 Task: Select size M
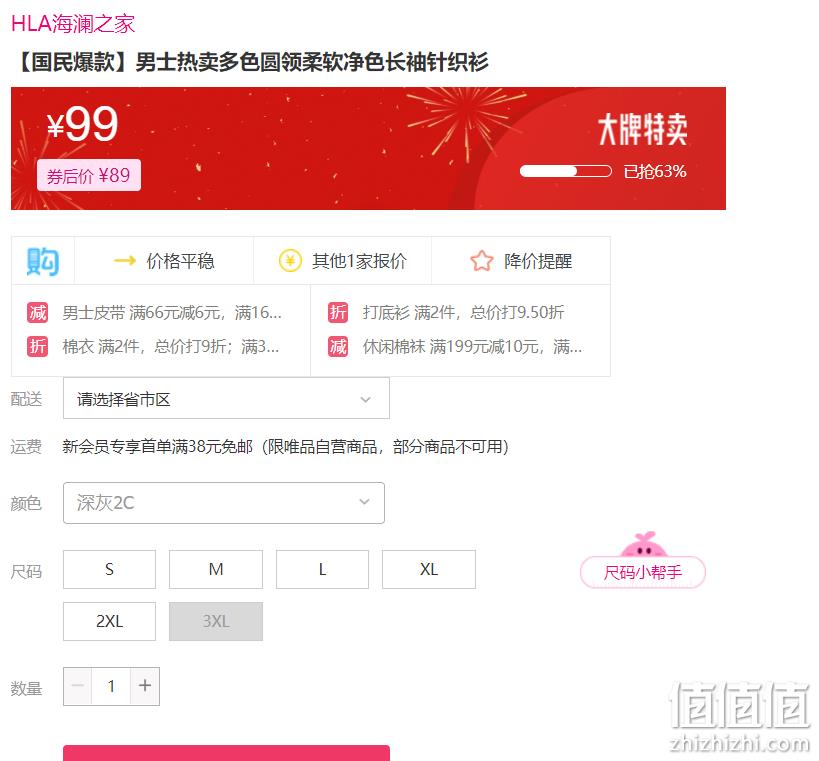(x=216, y=569)
